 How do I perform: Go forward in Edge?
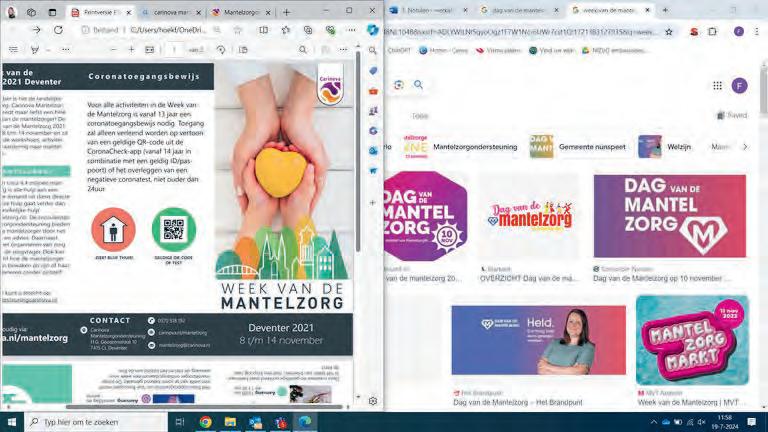[x=36, y=30]
